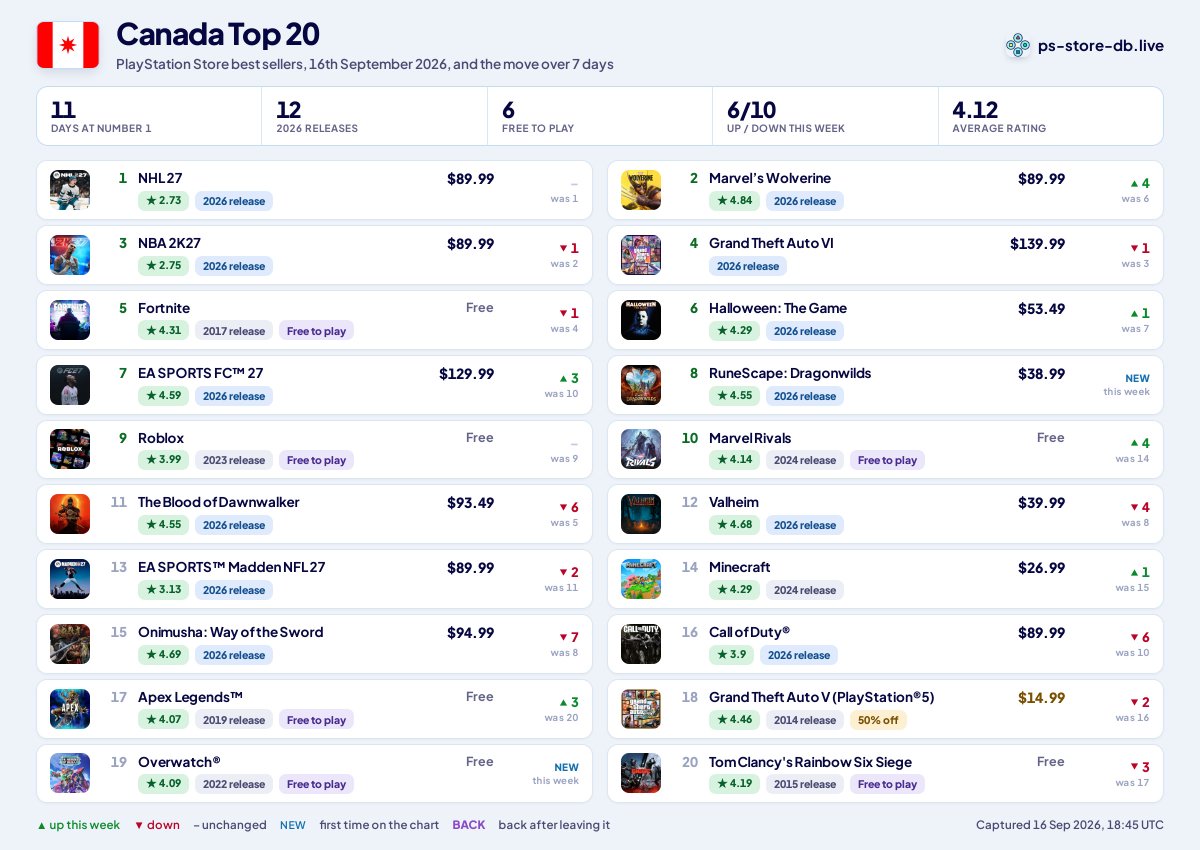Open the Valheim title
1200x850 pixels.
(x=734, y=502)
